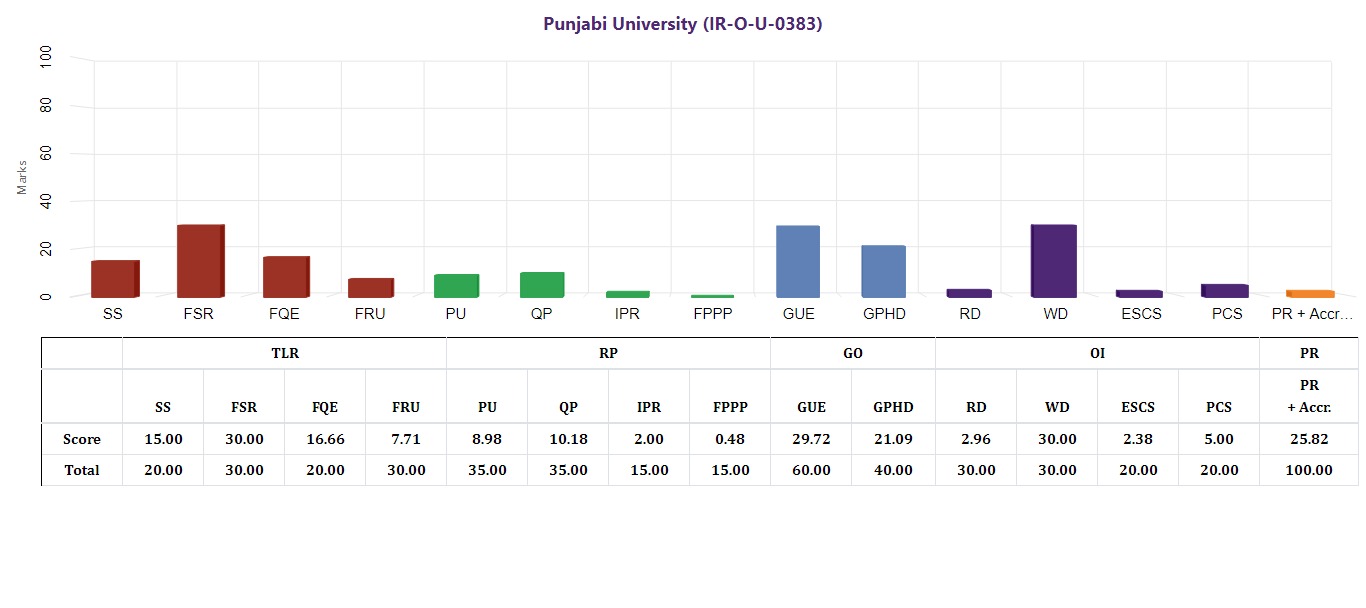Click the PR score cell 25.82

click(1309, 439)
